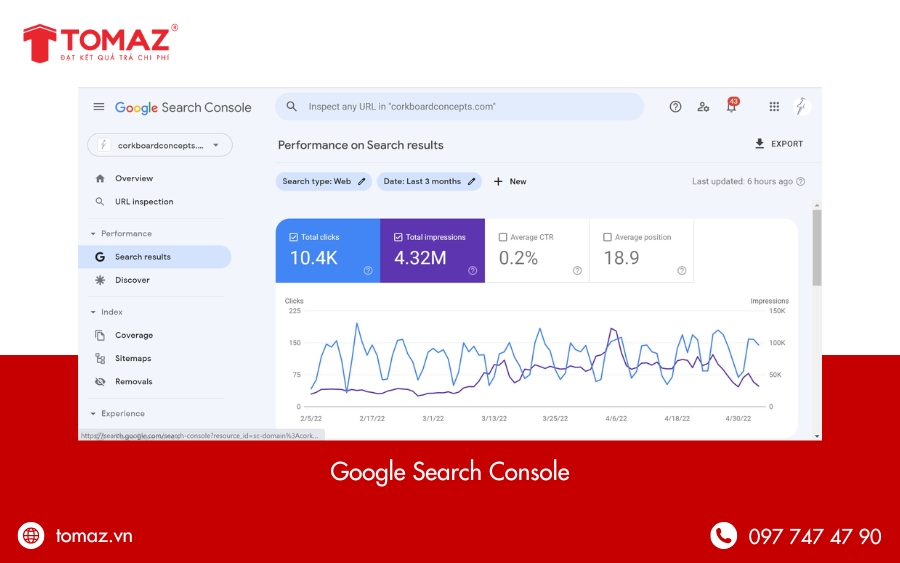Viewport: 900px width, 563px height.
Task: Open the account avatar
Action: (801, 106)
